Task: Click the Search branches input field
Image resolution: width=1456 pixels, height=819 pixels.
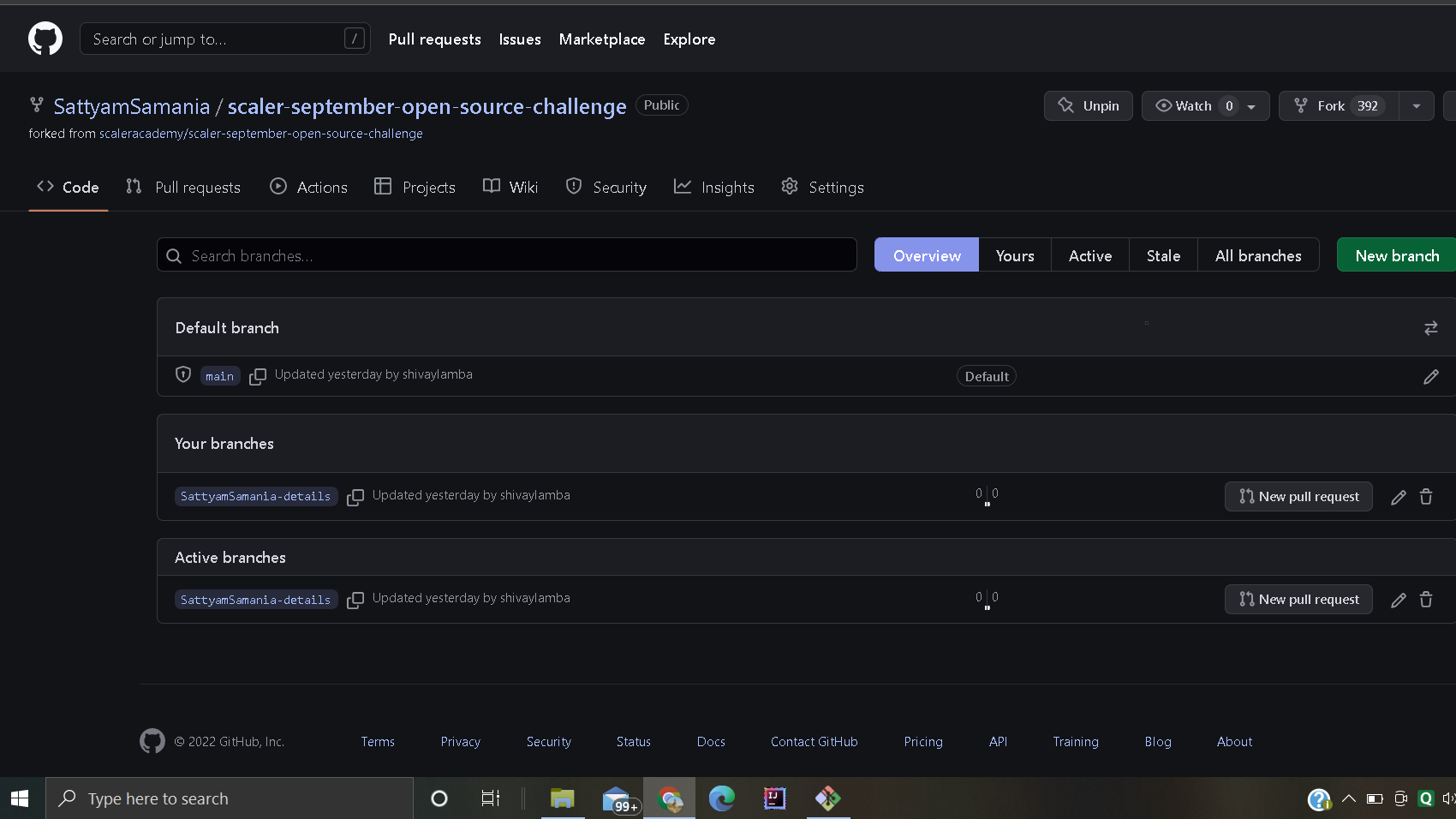Action: click(505, 255)
